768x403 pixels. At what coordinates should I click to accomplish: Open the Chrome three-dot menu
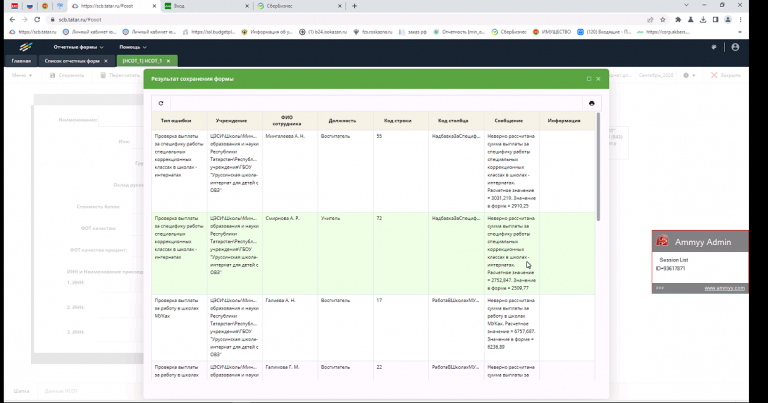(x=740, y=20)
